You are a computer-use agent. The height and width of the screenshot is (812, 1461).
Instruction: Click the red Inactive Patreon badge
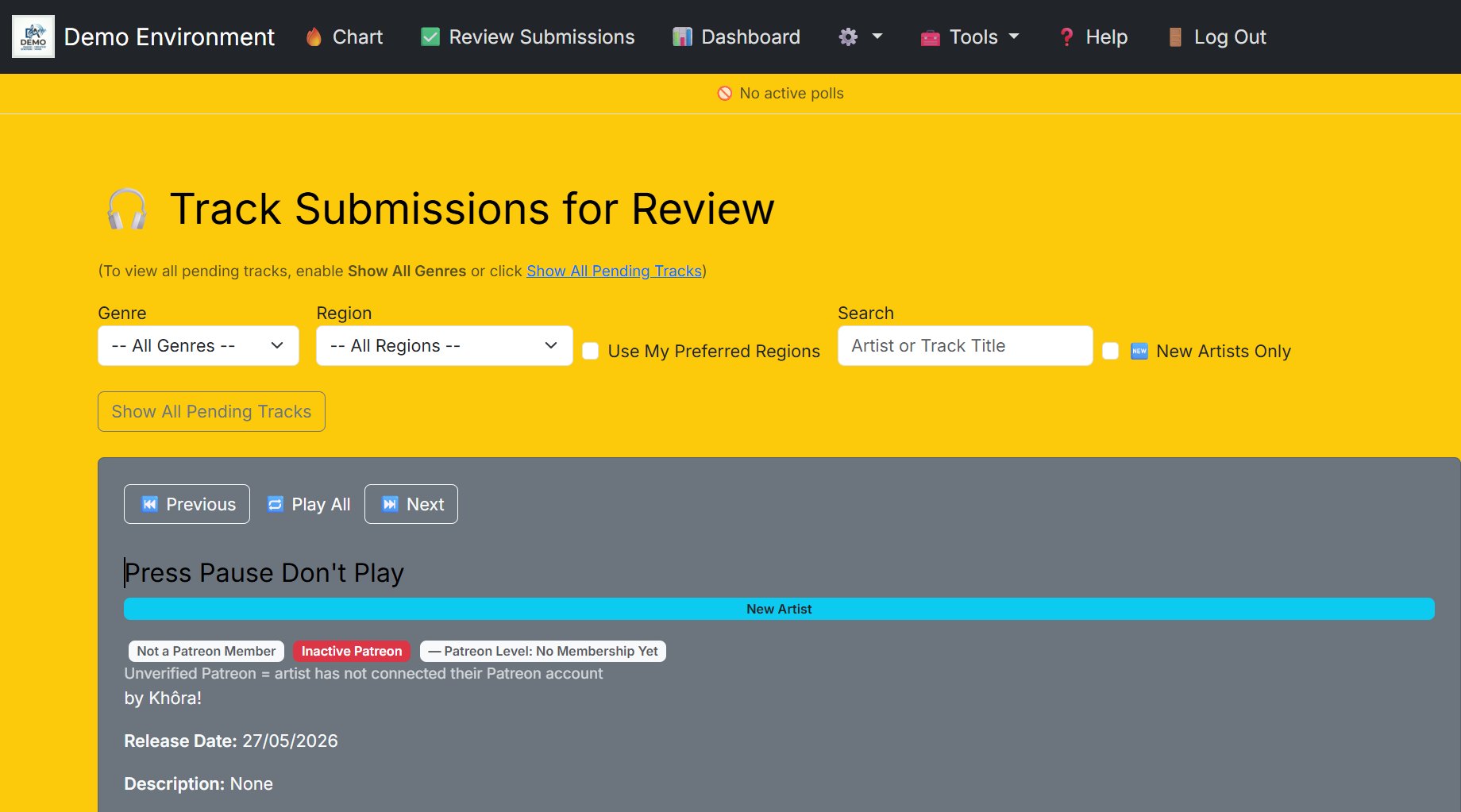352,651
